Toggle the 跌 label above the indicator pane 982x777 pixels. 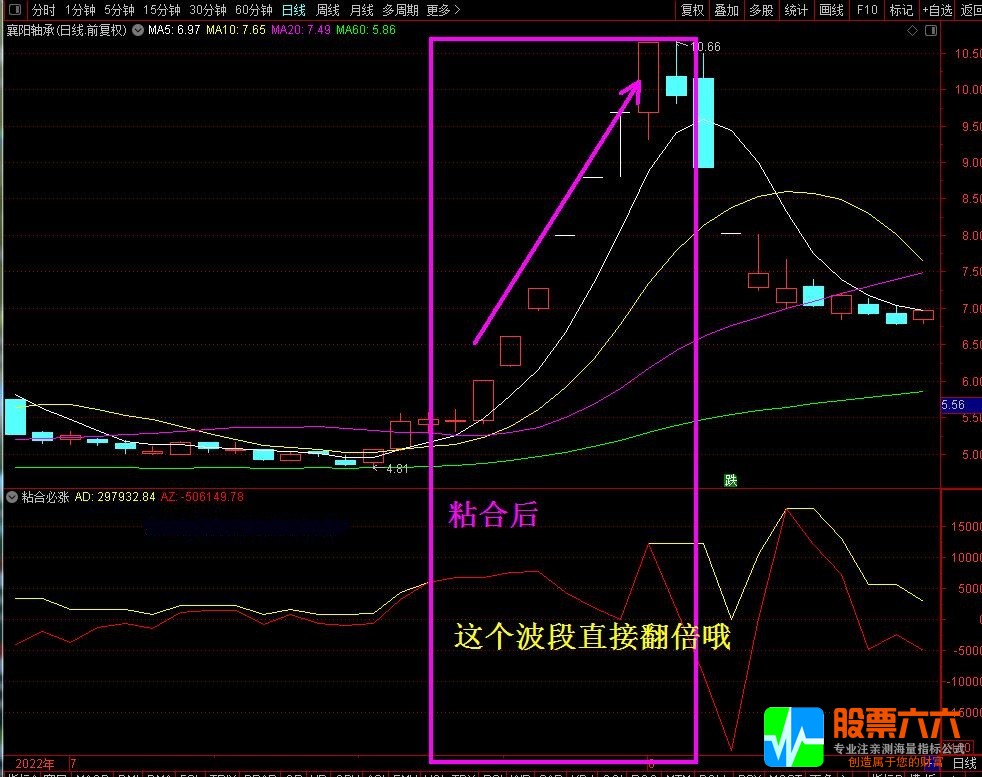click(x=731, y=480)
